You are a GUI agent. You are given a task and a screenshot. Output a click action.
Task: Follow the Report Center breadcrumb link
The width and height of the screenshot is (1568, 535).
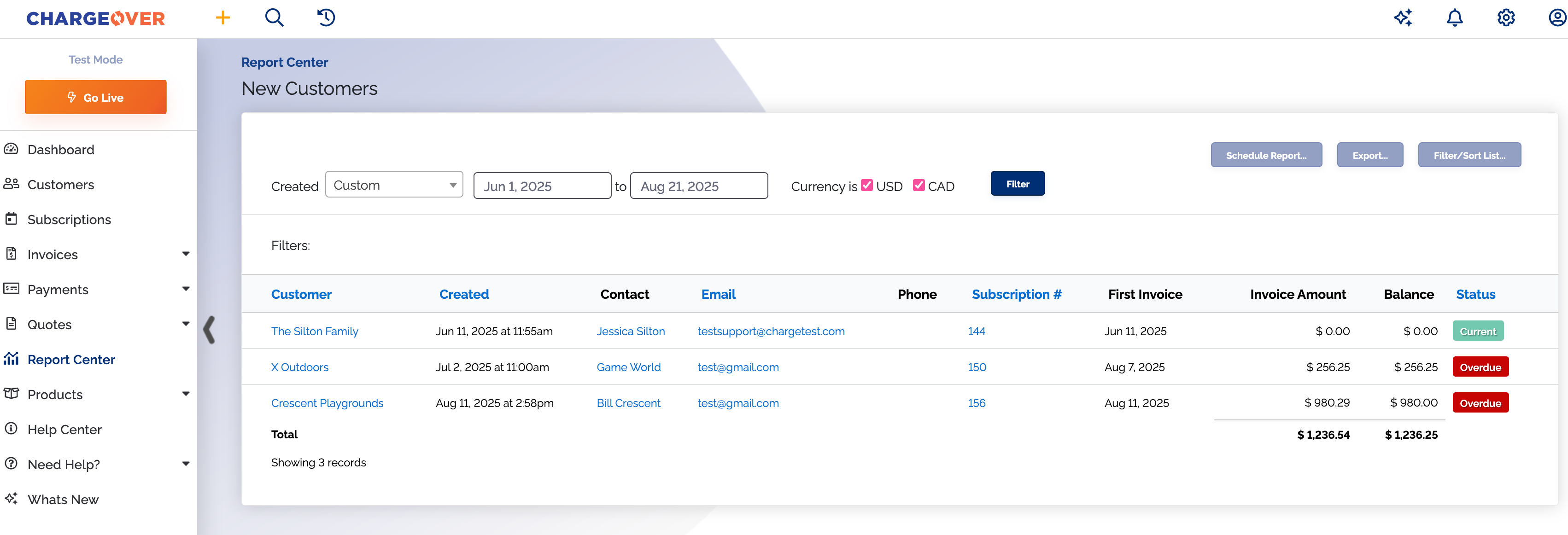click(284, 62)
